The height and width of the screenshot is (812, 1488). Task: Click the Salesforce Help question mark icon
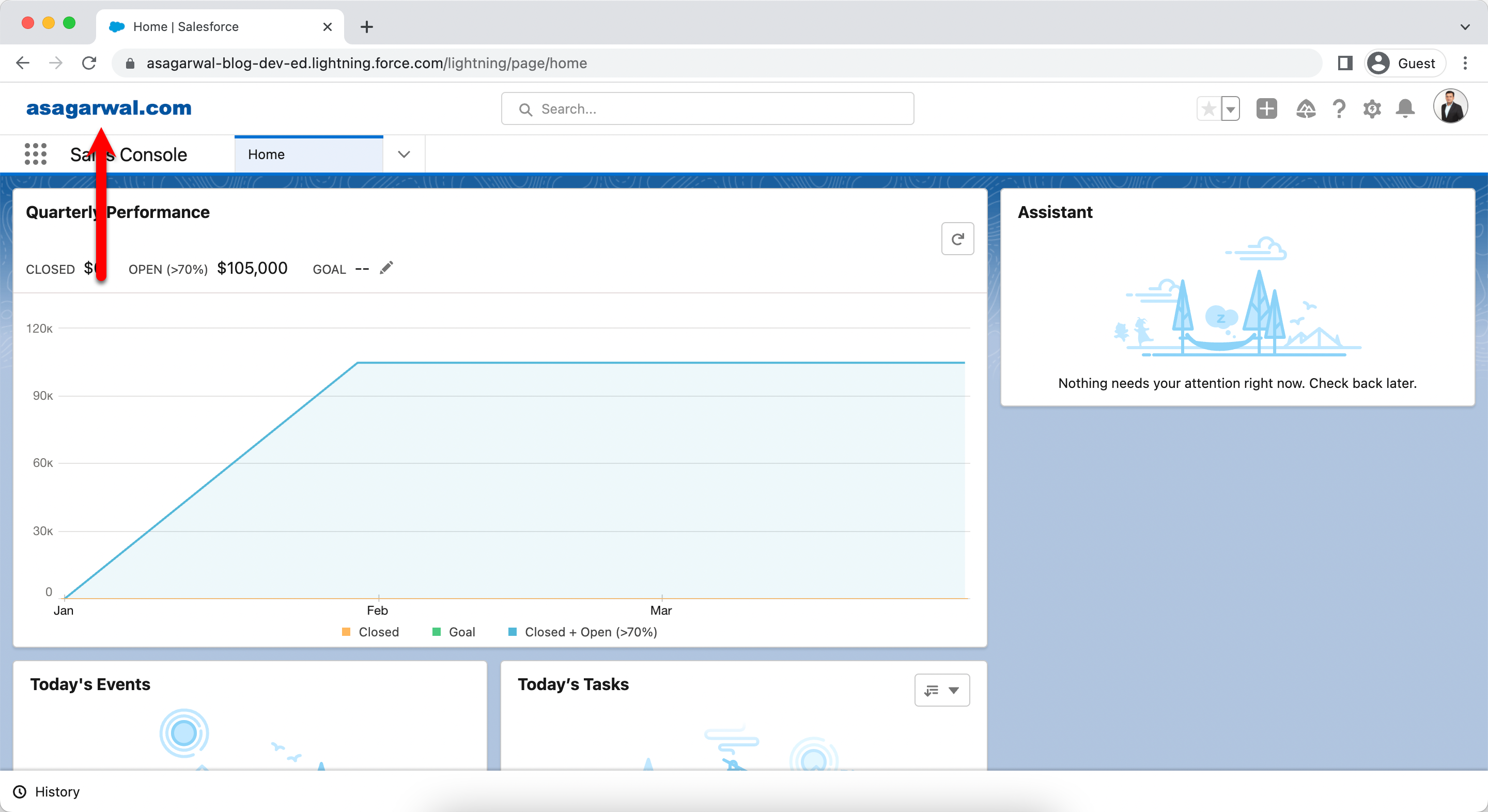click(1339, 108)
